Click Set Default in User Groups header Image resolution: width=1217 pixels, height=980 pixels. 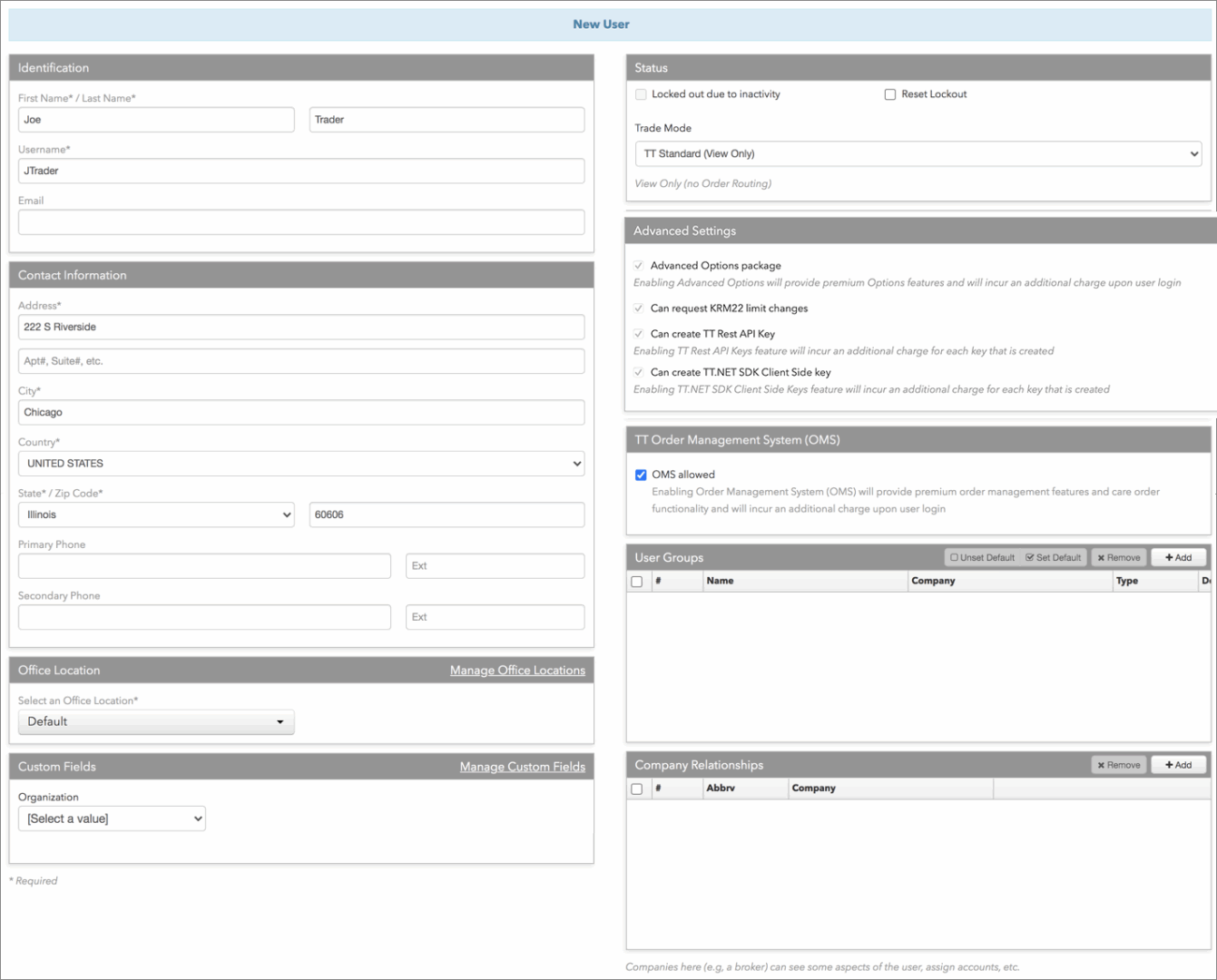click(1054, 557)
